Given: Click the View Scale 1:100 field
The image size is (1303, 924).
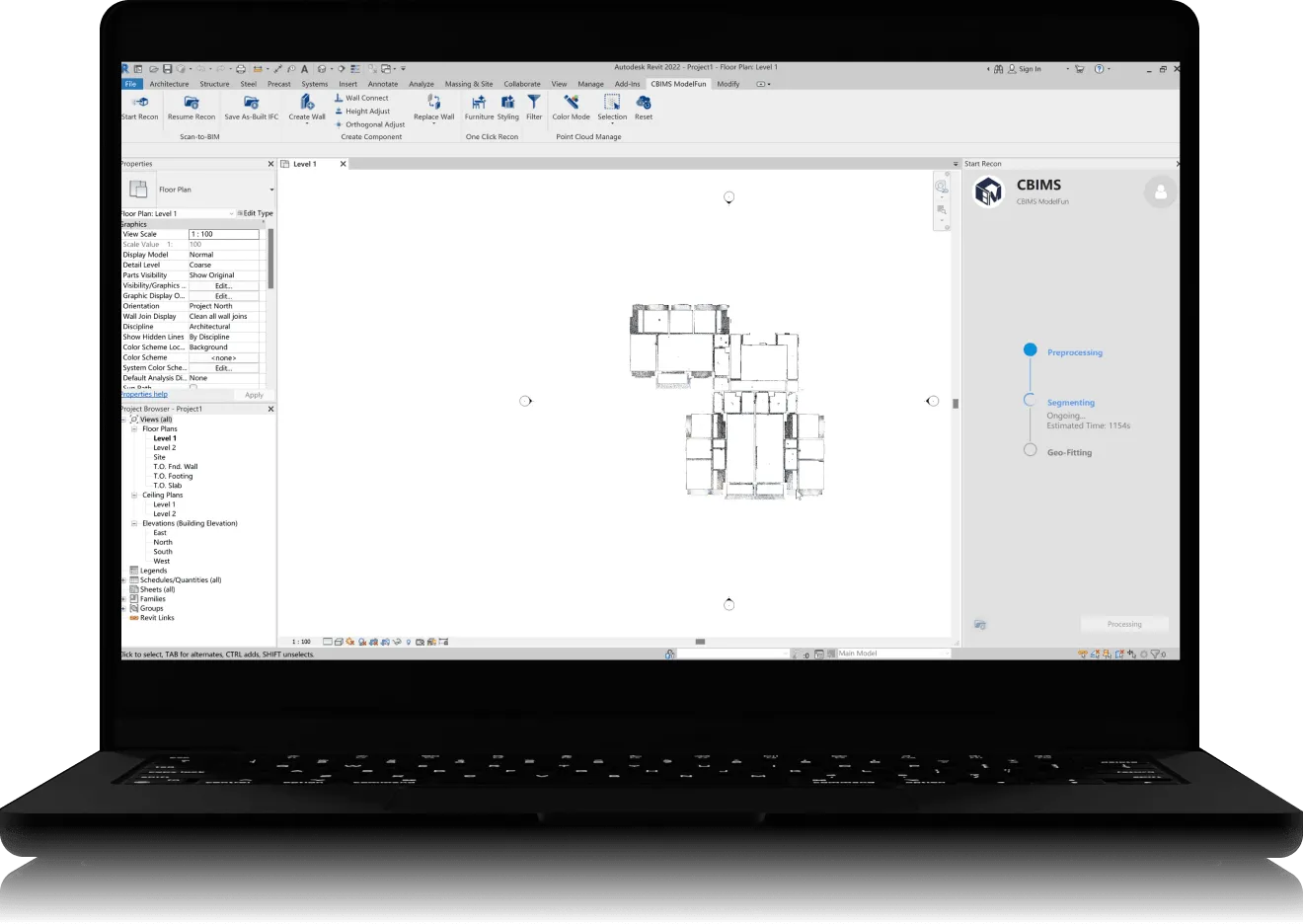Looking at the screenshot, I should [x=224, y=234].
